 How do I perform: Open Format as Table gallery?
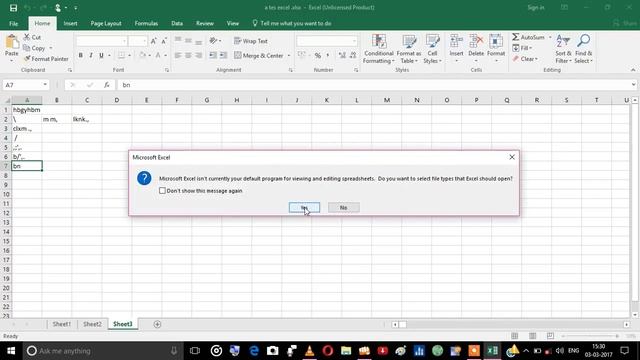(x=409, y=49)
